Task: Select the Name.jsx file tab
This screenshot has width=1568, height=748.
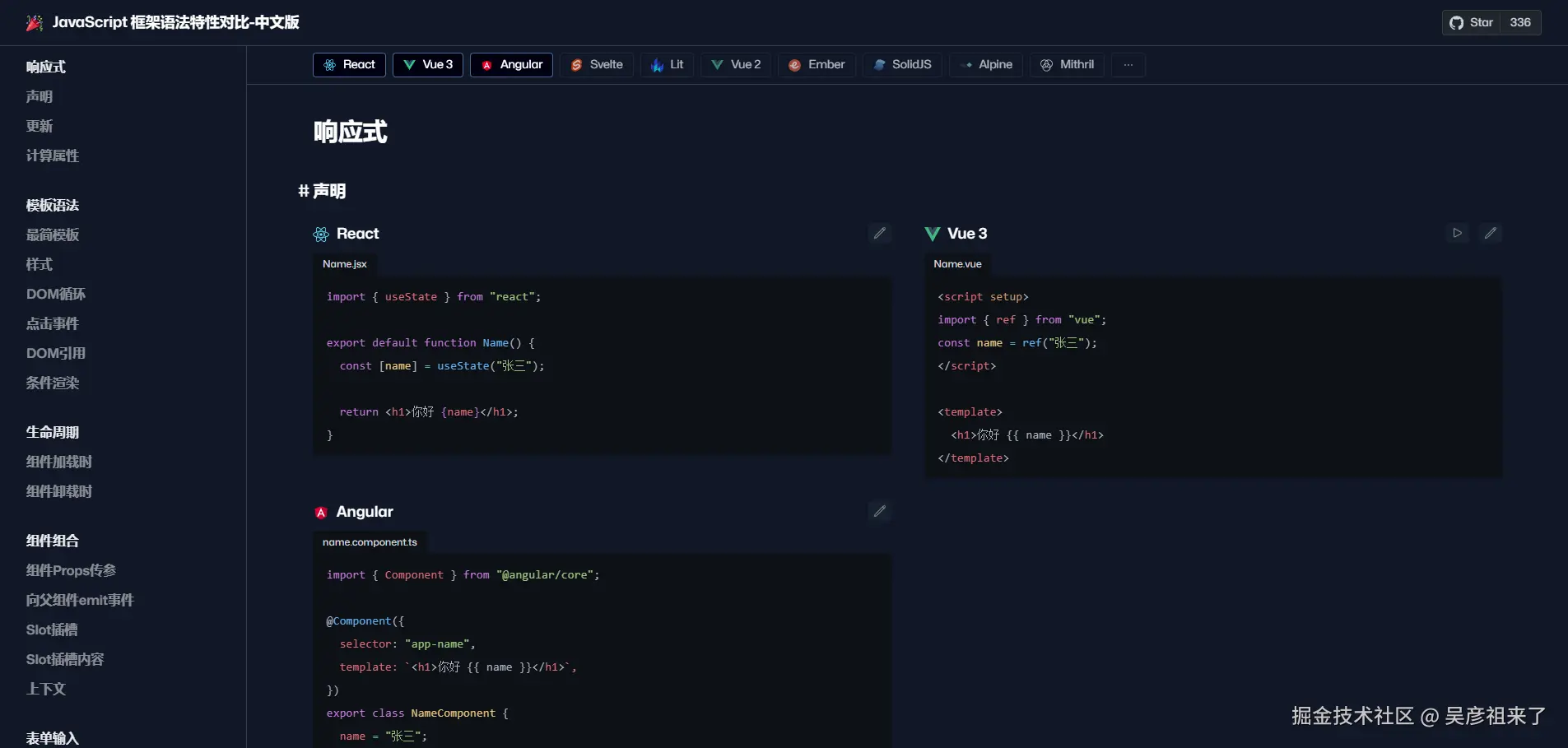Action: (345, 264)
